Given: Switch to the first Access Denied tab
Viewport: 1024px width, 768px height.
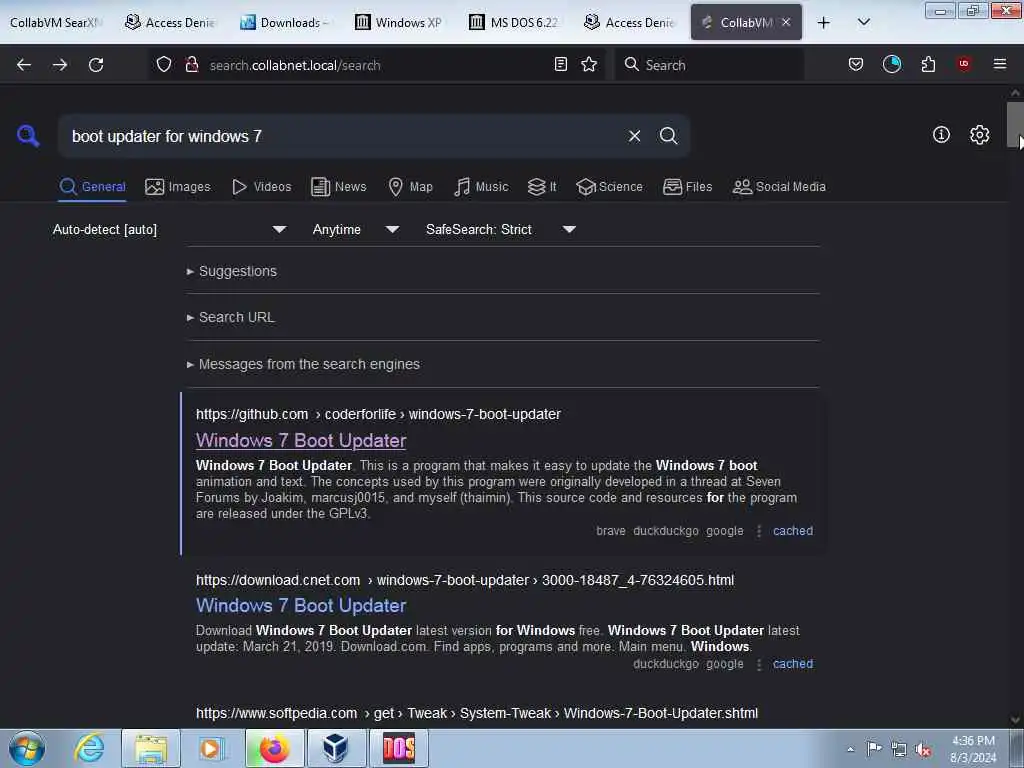Looking at the screenshot, I should click(170, 22).
